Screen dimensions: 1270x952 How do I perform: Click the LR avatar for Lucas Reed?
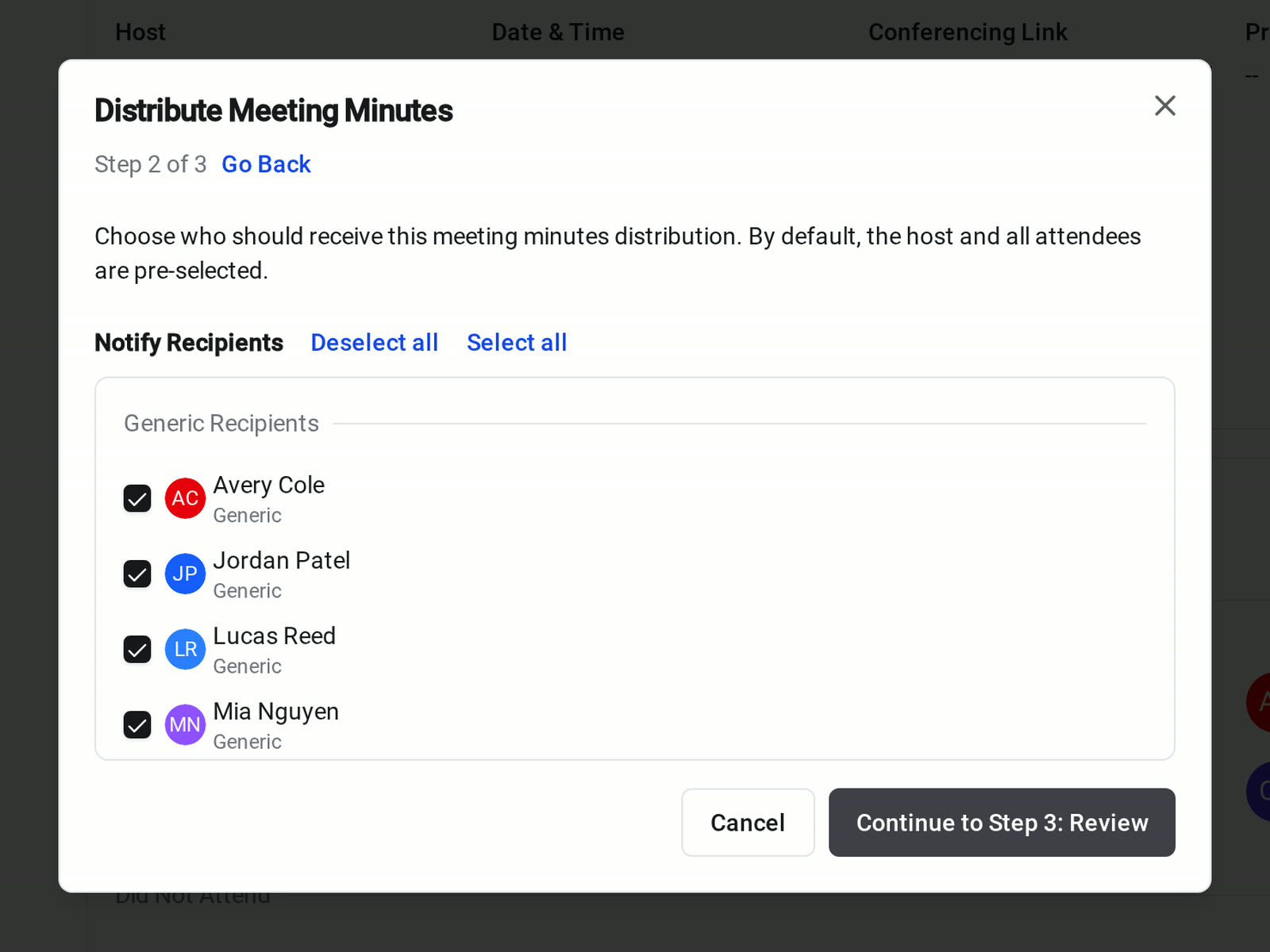point(185,649)
